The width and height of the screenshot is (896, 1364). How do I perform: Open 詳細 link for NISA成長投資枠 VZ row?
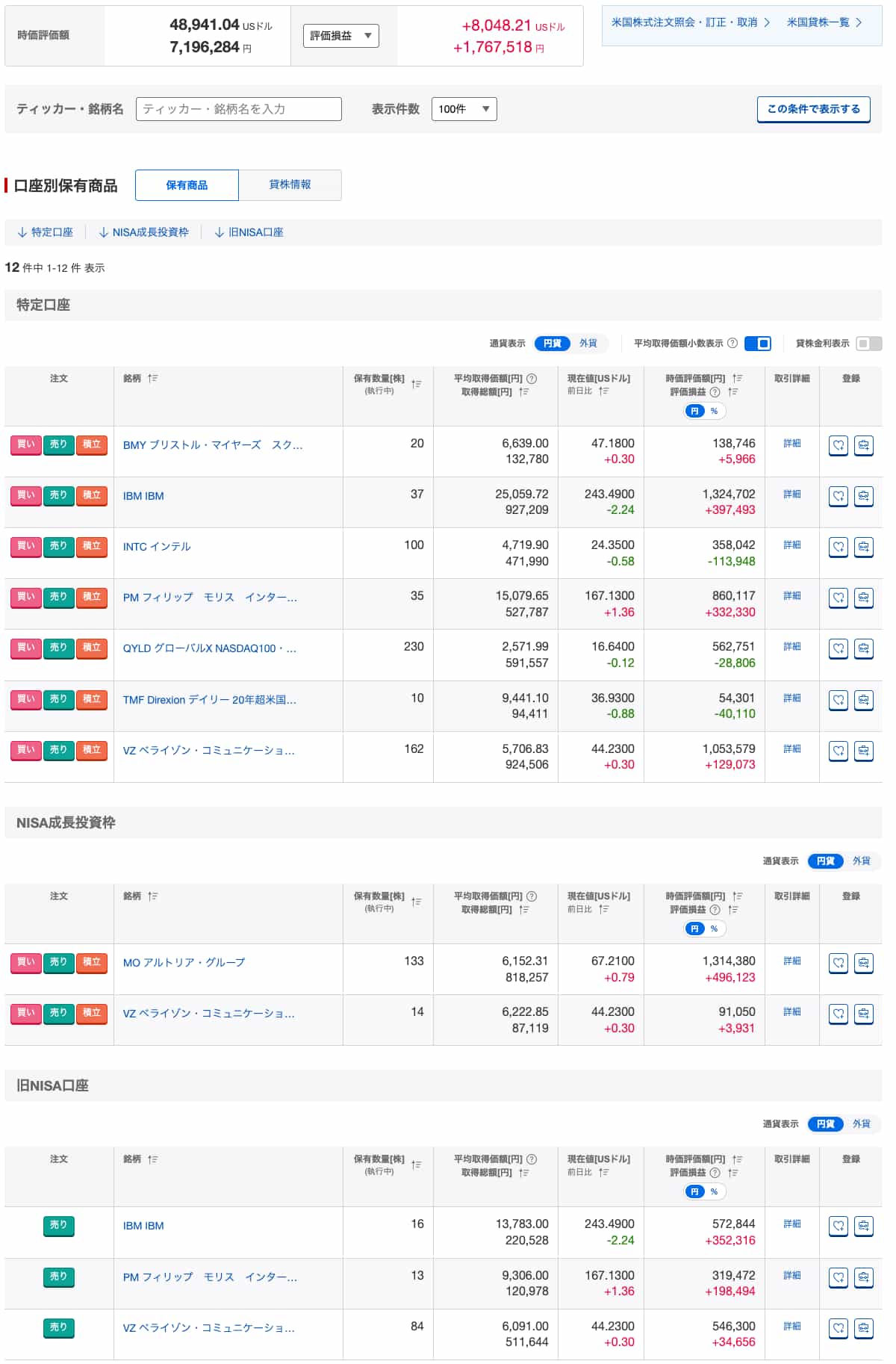[791, 1012]
